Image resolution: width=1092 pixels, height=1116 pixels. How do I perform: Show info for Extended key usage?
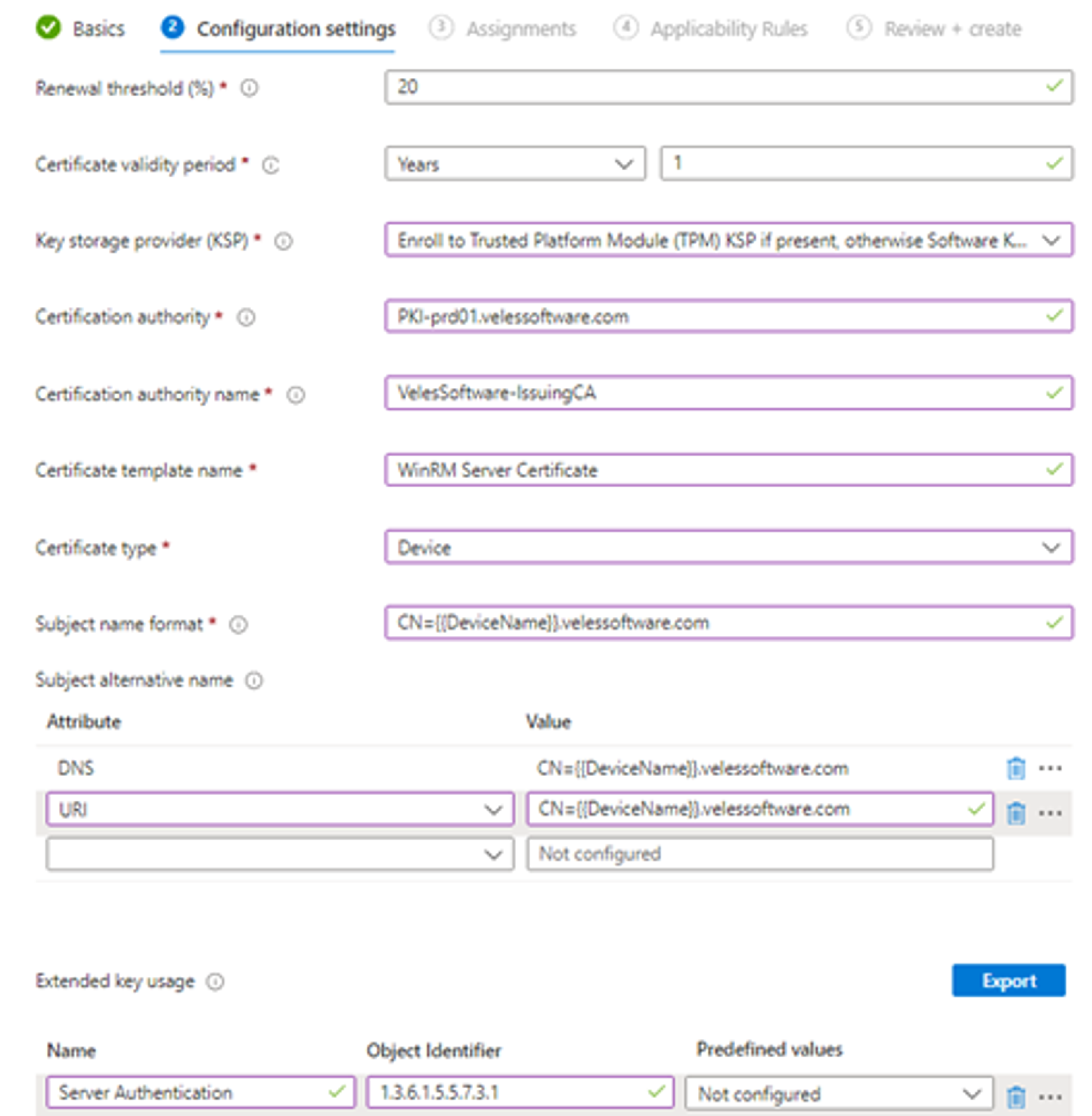coord(215,982)
